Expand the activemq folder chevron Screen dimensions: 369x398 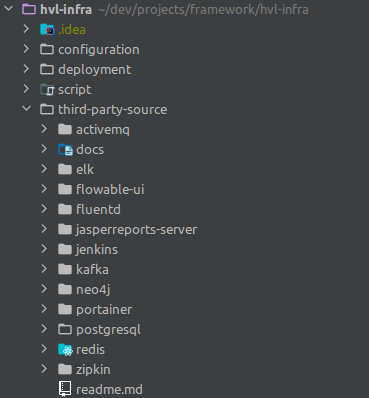coord(44,129)
